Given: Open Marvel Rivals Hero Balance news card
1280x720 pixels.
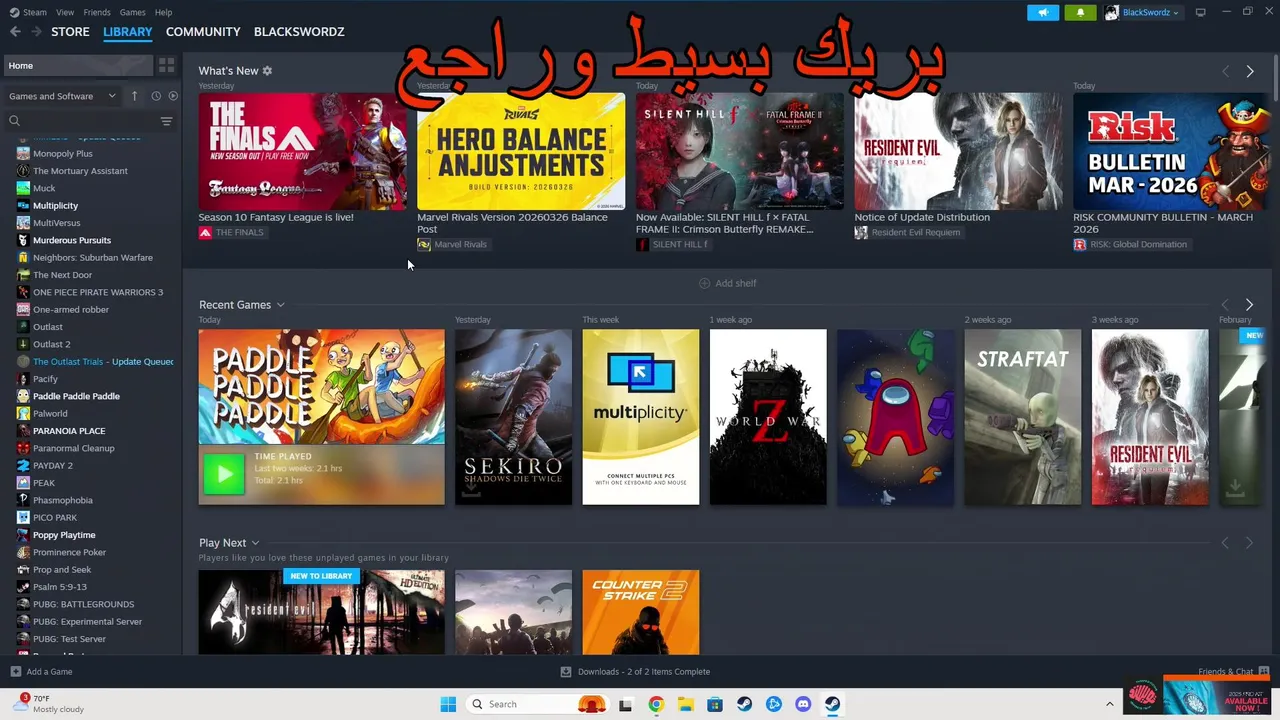Looking at the screenshot, I should click(521, 151).
